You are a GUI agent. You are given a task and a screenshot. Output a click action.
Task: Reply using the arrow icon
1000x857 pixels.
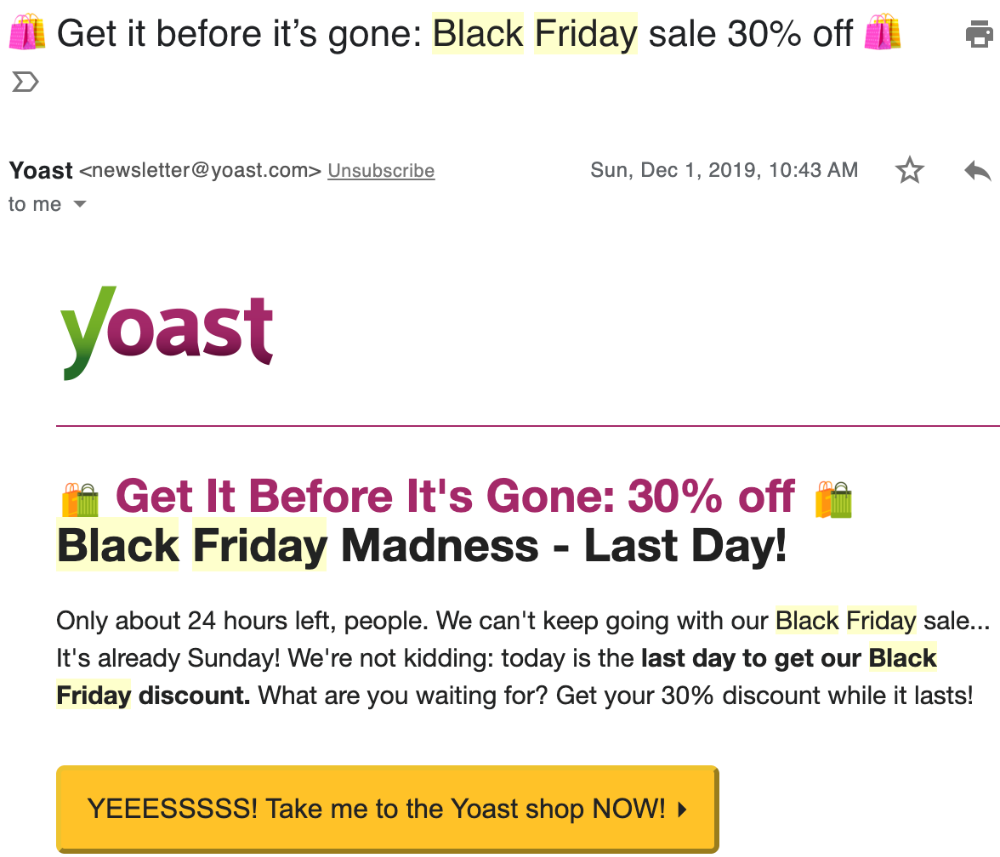click(x=978, y=170)
